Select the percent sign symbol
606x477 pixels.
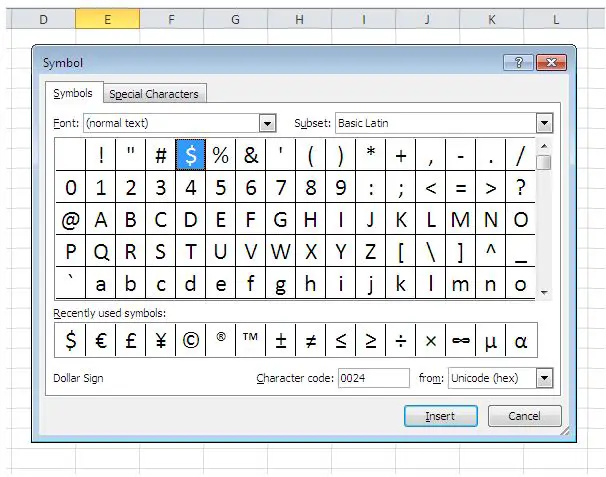(x=220, y=155)
